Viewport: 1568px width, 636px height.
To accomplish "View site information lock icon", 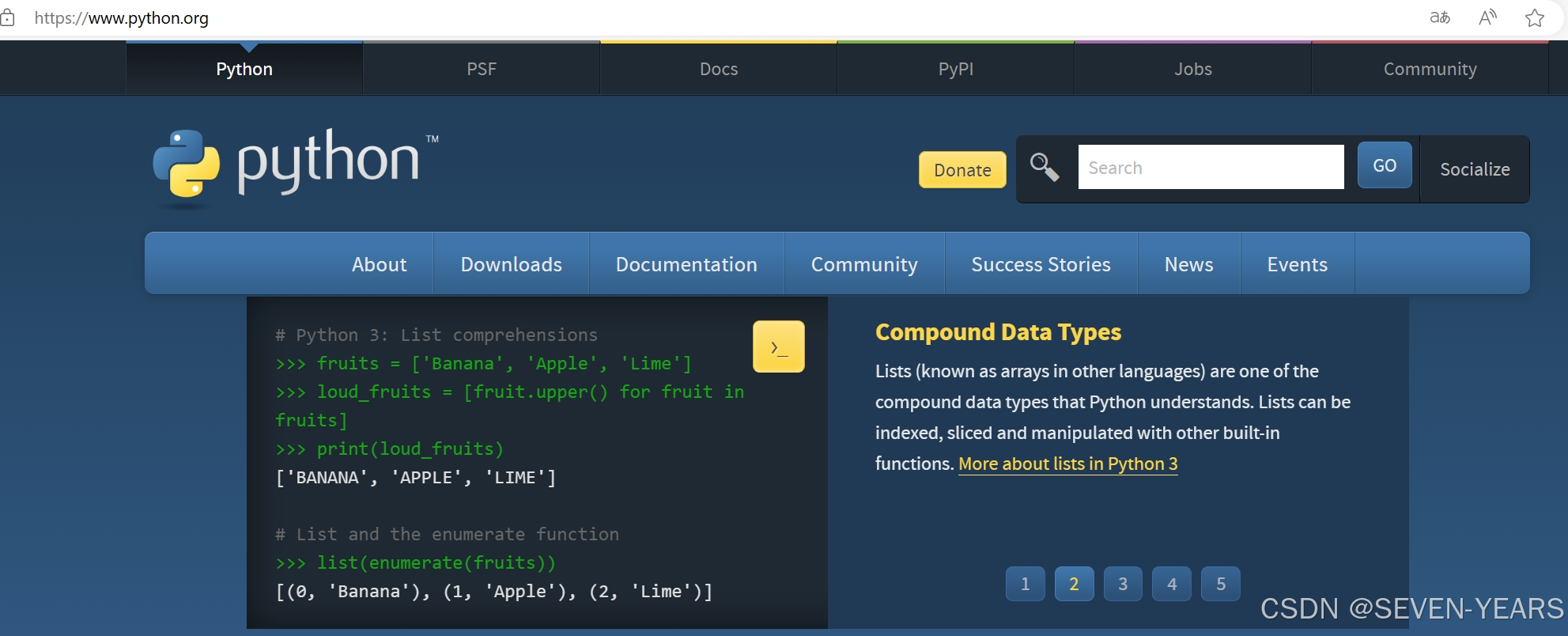I will click(7, 17).
